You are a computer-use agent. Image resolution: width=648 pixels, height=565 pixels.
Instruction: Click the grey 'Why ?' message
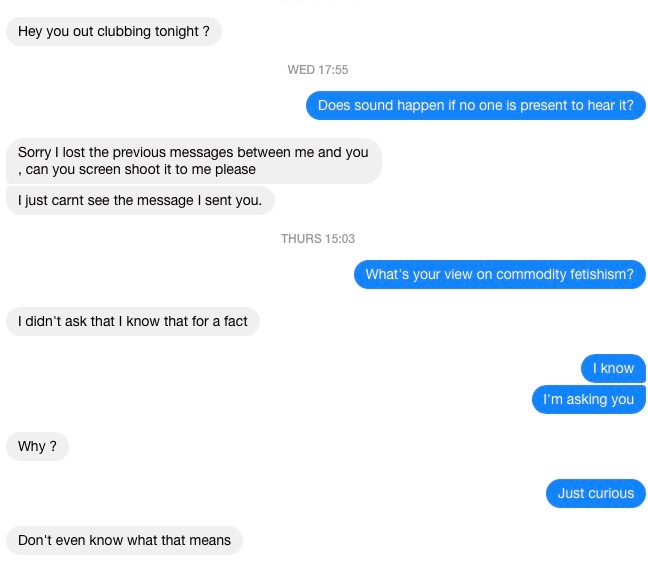pyautogui.click(x=37, y=446)
